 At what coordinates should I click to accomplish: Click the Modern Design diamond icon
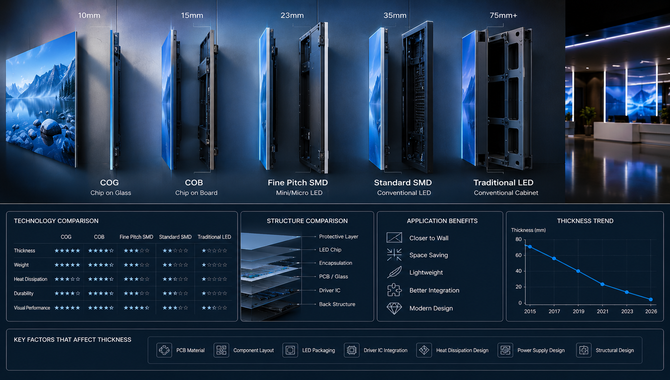point(394,308)
